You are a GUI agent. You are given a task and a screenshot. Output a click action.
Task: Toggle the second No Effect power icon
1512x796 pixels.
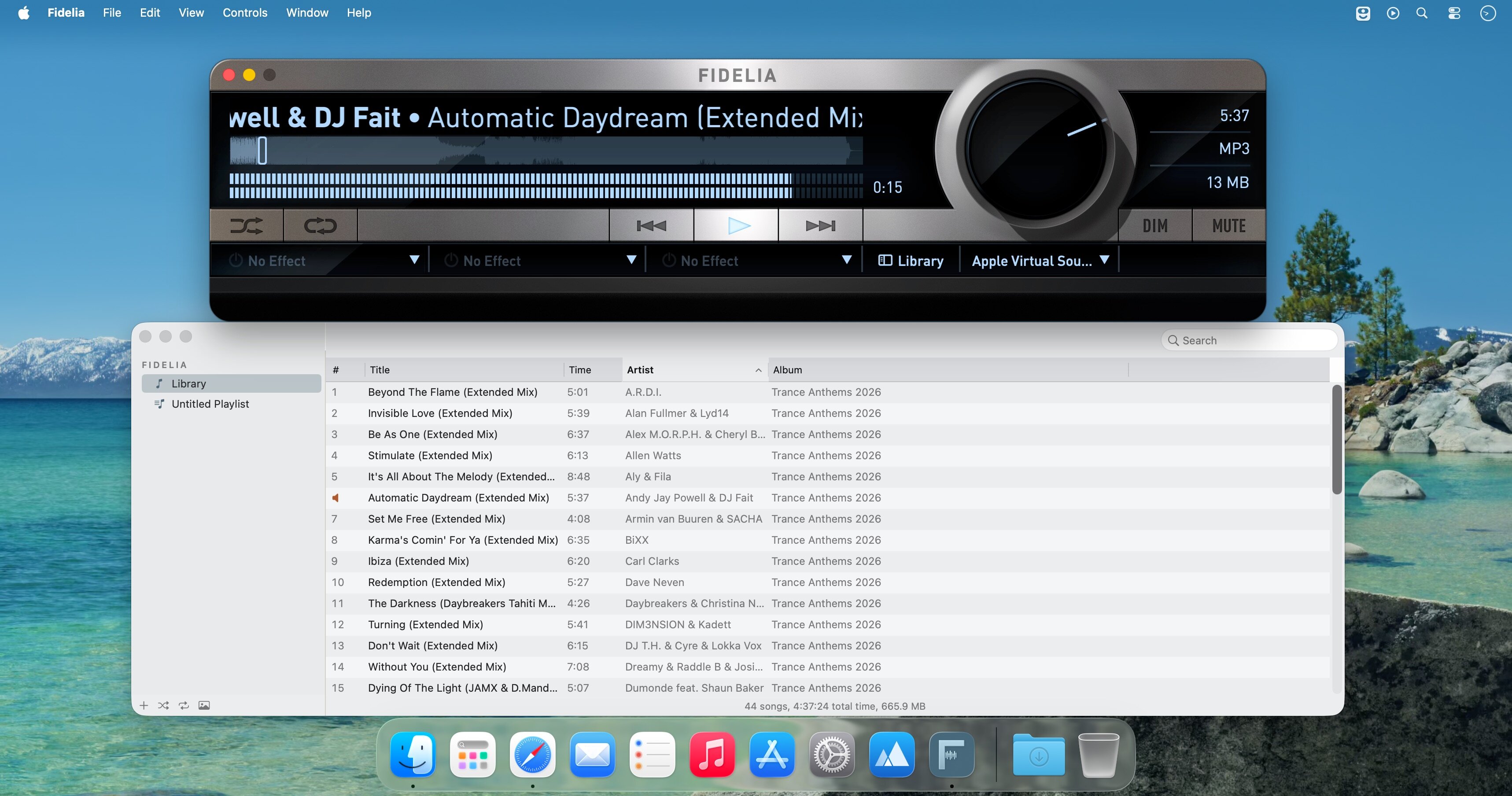[451, 260]
